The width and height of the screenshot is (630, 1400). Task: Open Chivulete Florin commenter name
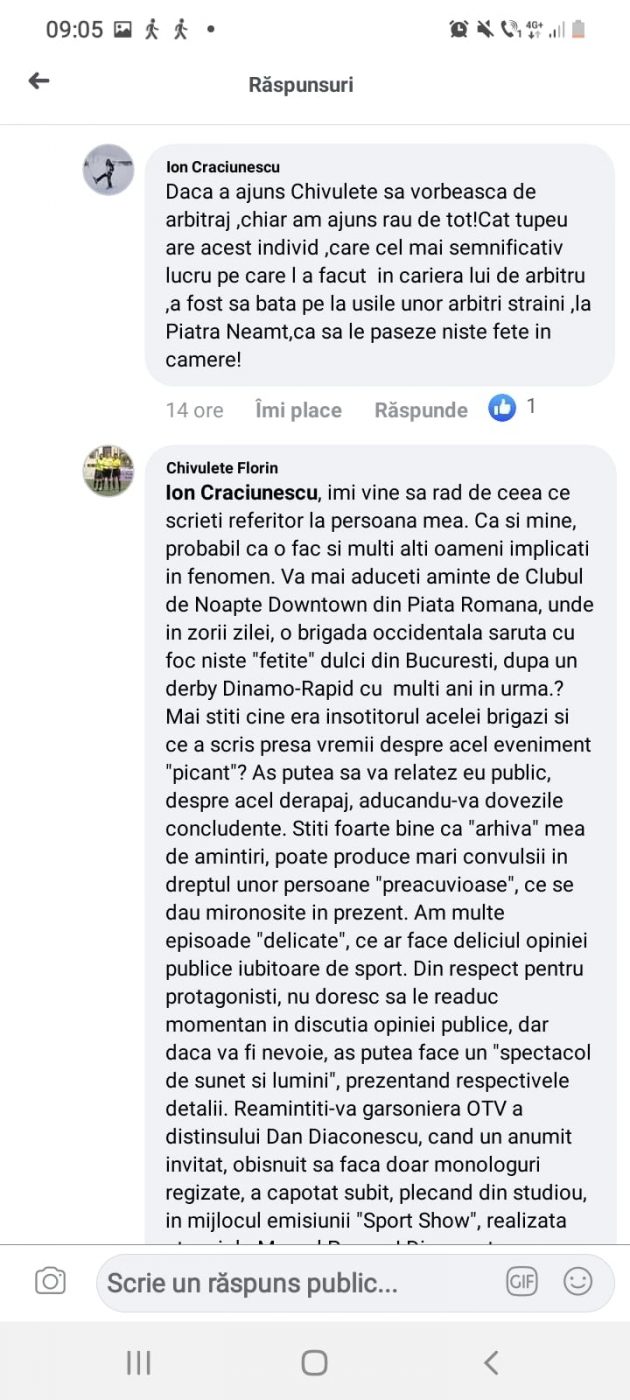click(222, 468)
